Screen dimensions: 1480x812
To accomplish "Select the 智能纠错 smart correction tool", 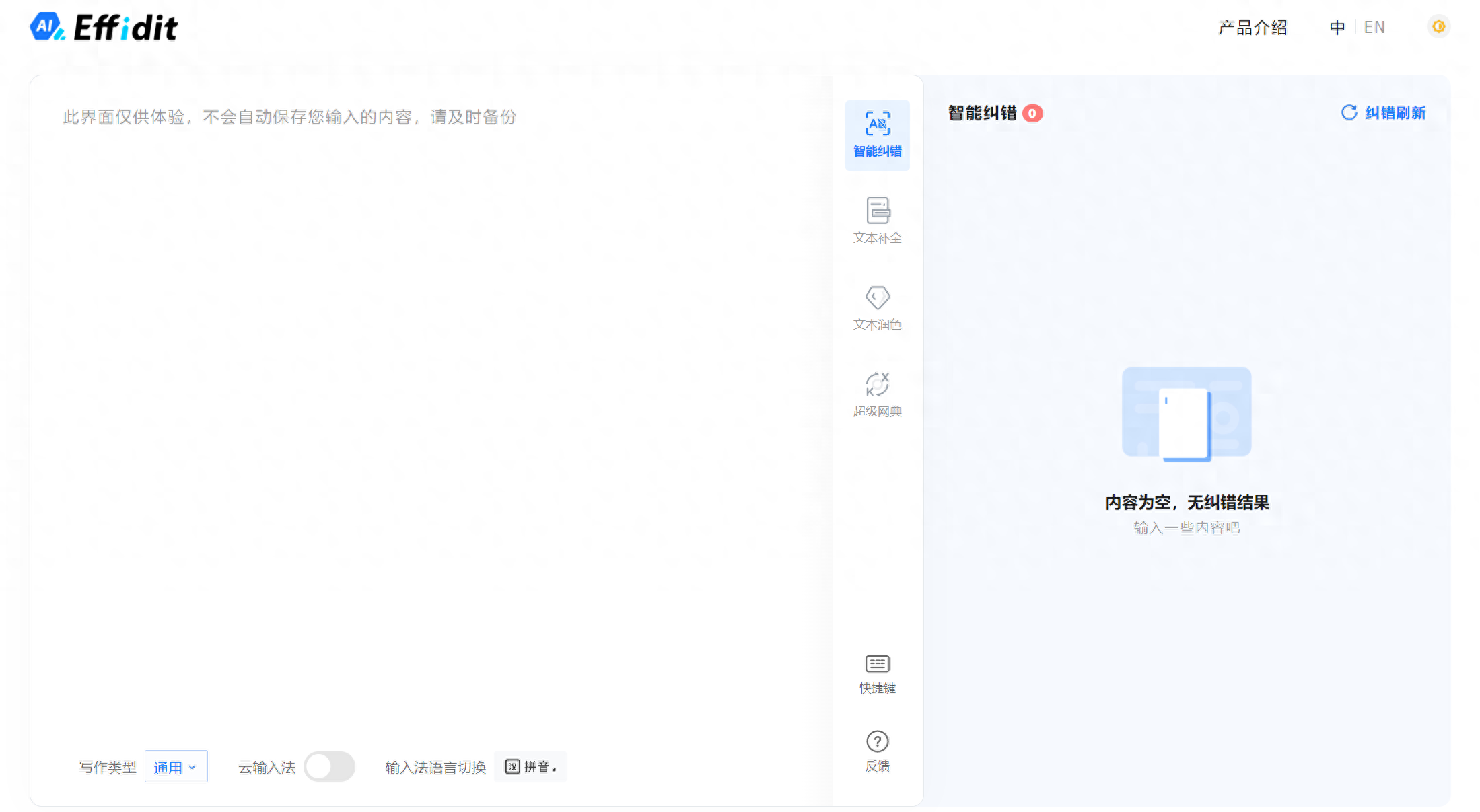I will pyautogui.click(x=877, y=135).
